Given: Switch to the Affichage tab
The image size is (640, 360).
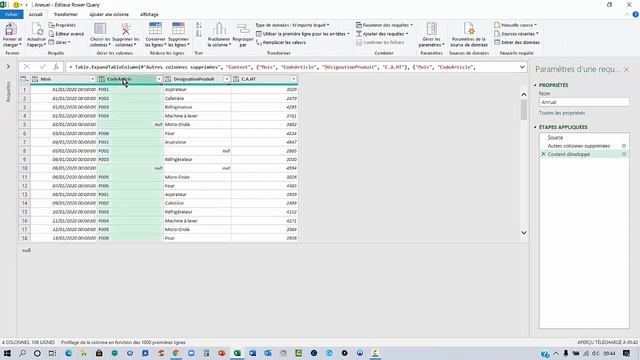Looking at the screenshot, I should click(x=149, y=14).
